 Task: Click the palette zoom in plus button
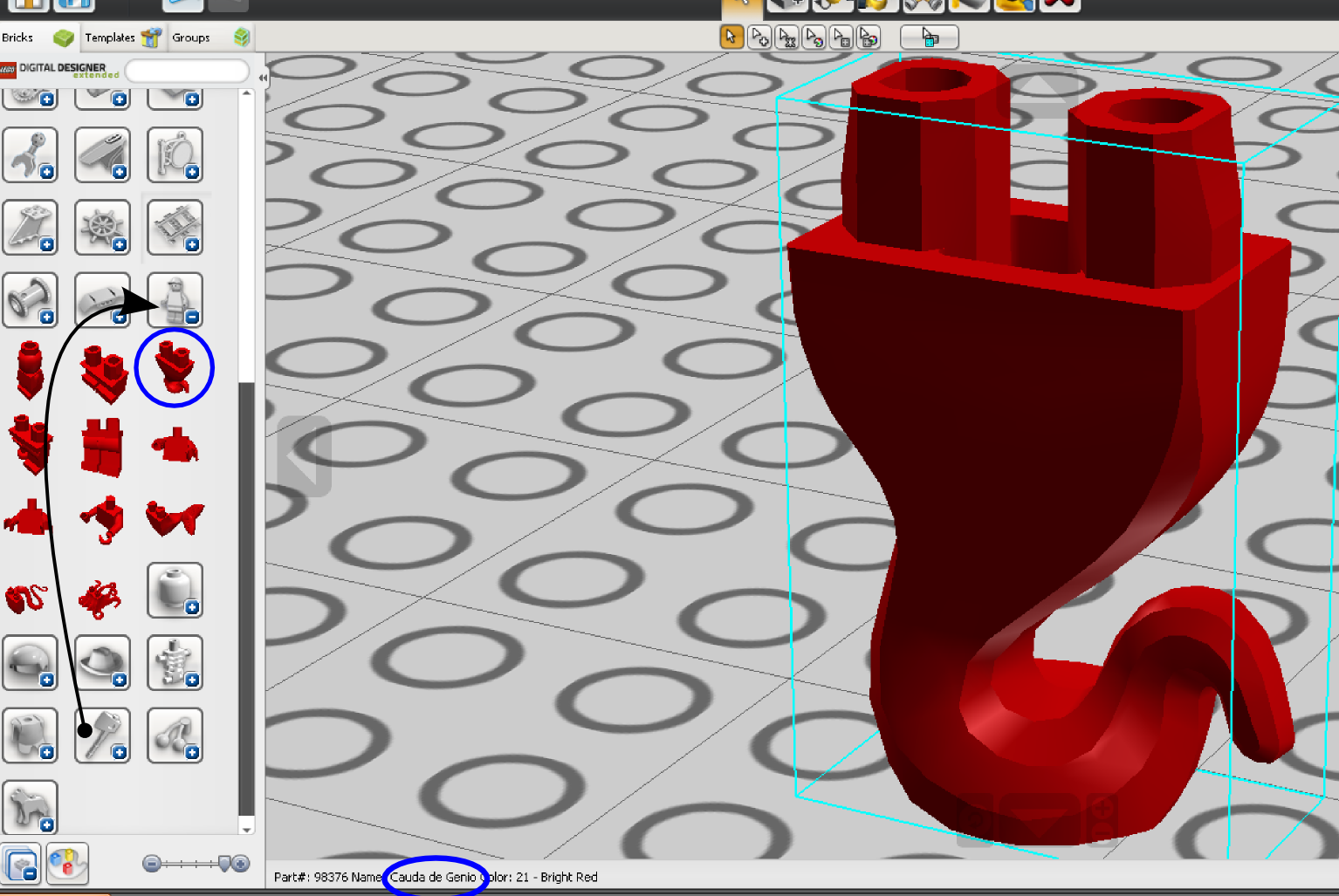pos(241,864)
